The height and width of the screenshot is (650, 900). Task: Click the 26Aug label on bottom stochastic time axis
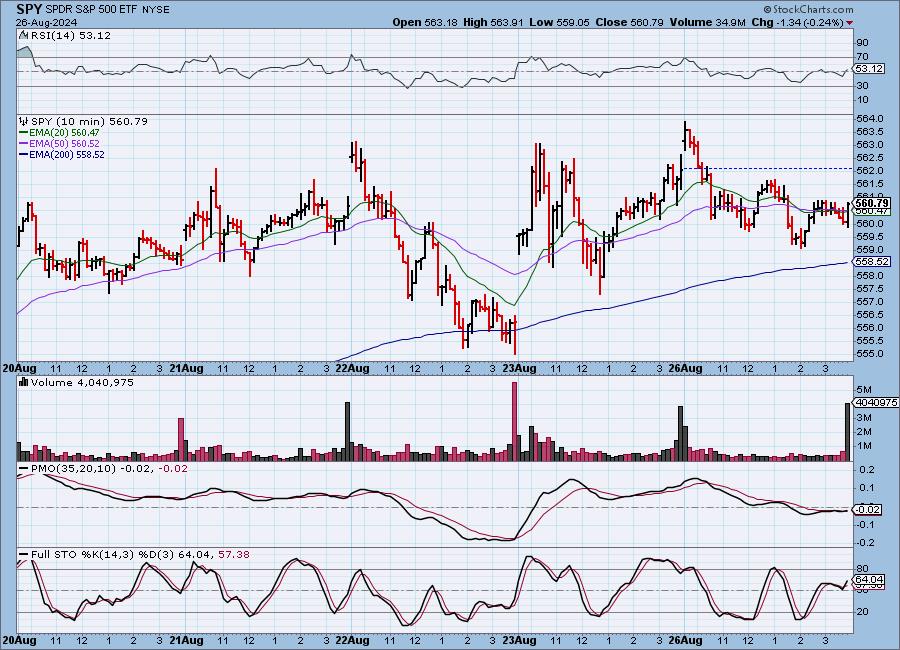coord(685,640)
